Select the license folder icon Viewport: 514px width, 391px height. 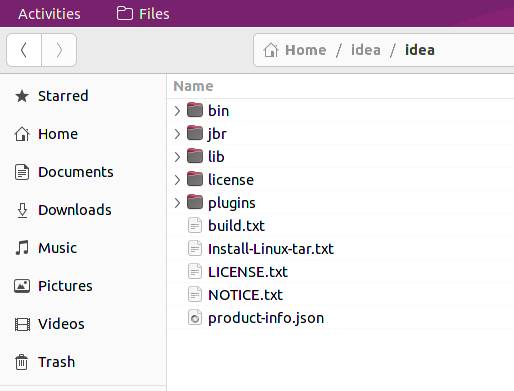(195, 179)
